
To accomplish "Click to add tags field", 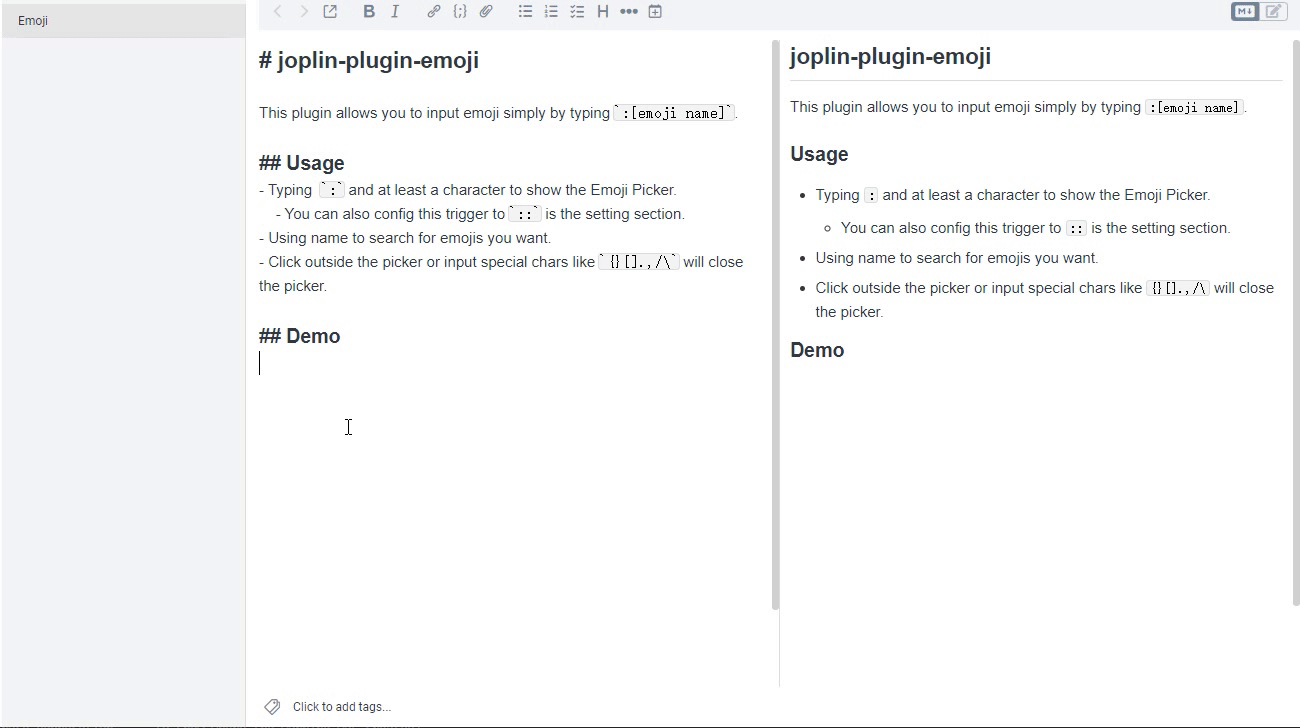I will [x=342, y=707].
